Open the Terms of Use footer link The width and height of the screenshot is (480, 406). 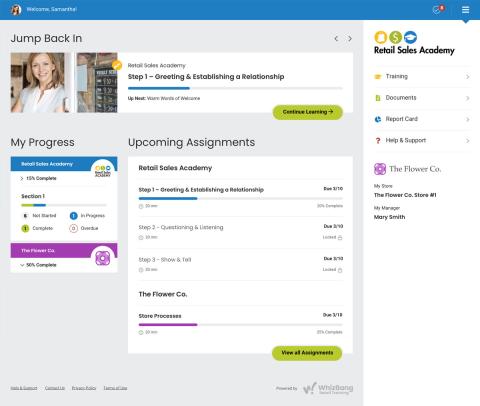click(115, 388)
